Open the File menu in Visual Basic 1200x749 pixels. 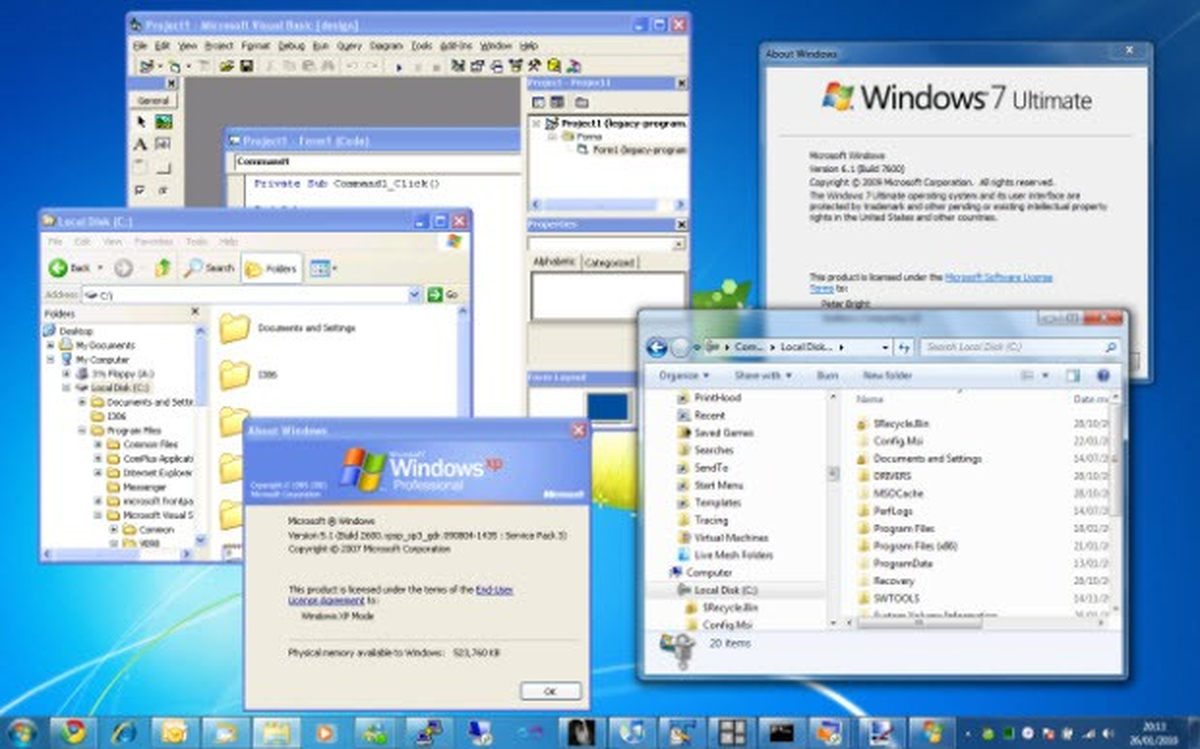point(140,46)
